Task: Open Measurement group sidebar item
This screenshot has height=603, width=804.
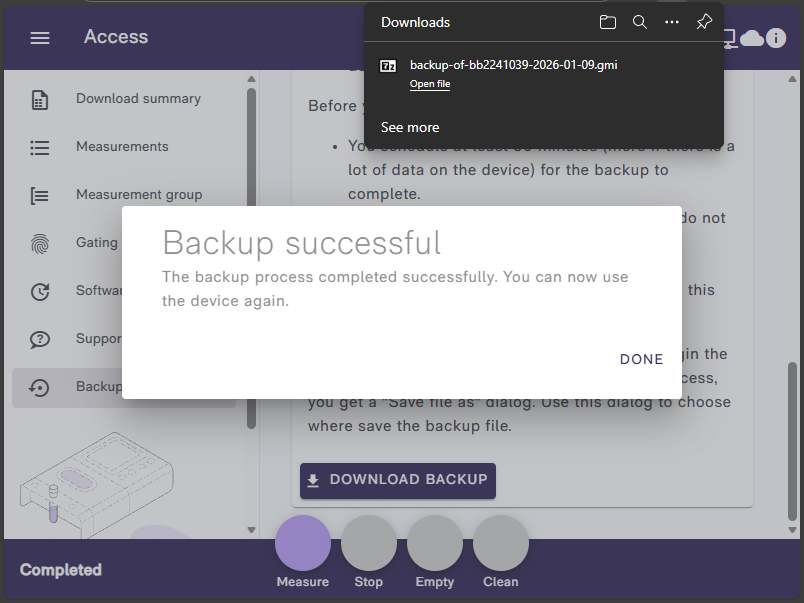Action: click(x=139, y=195)
